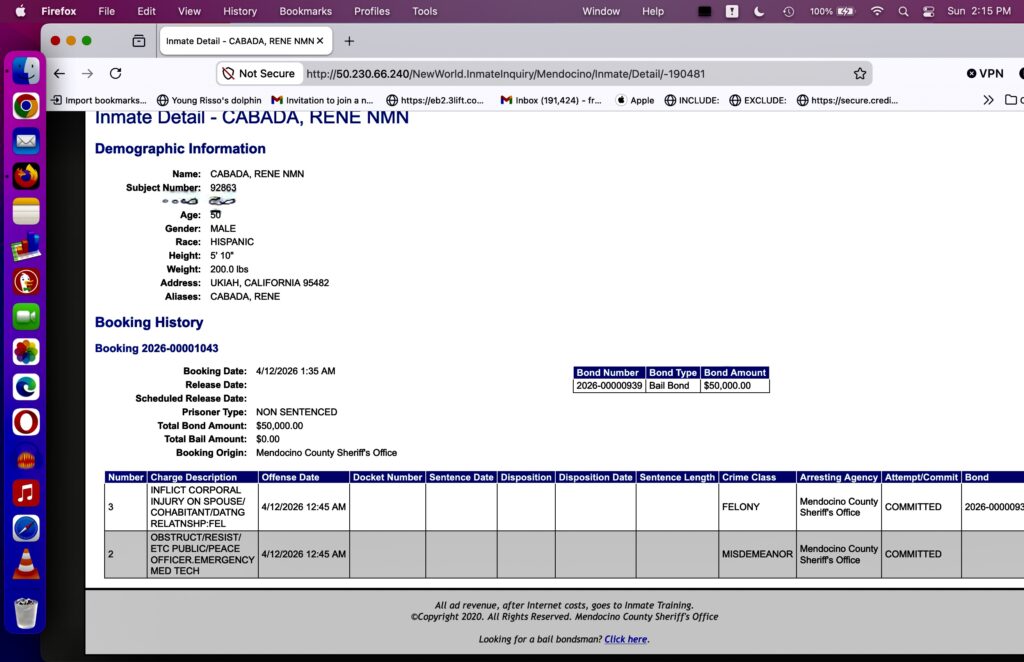Open the Bookmarks menu

point(305,11)
